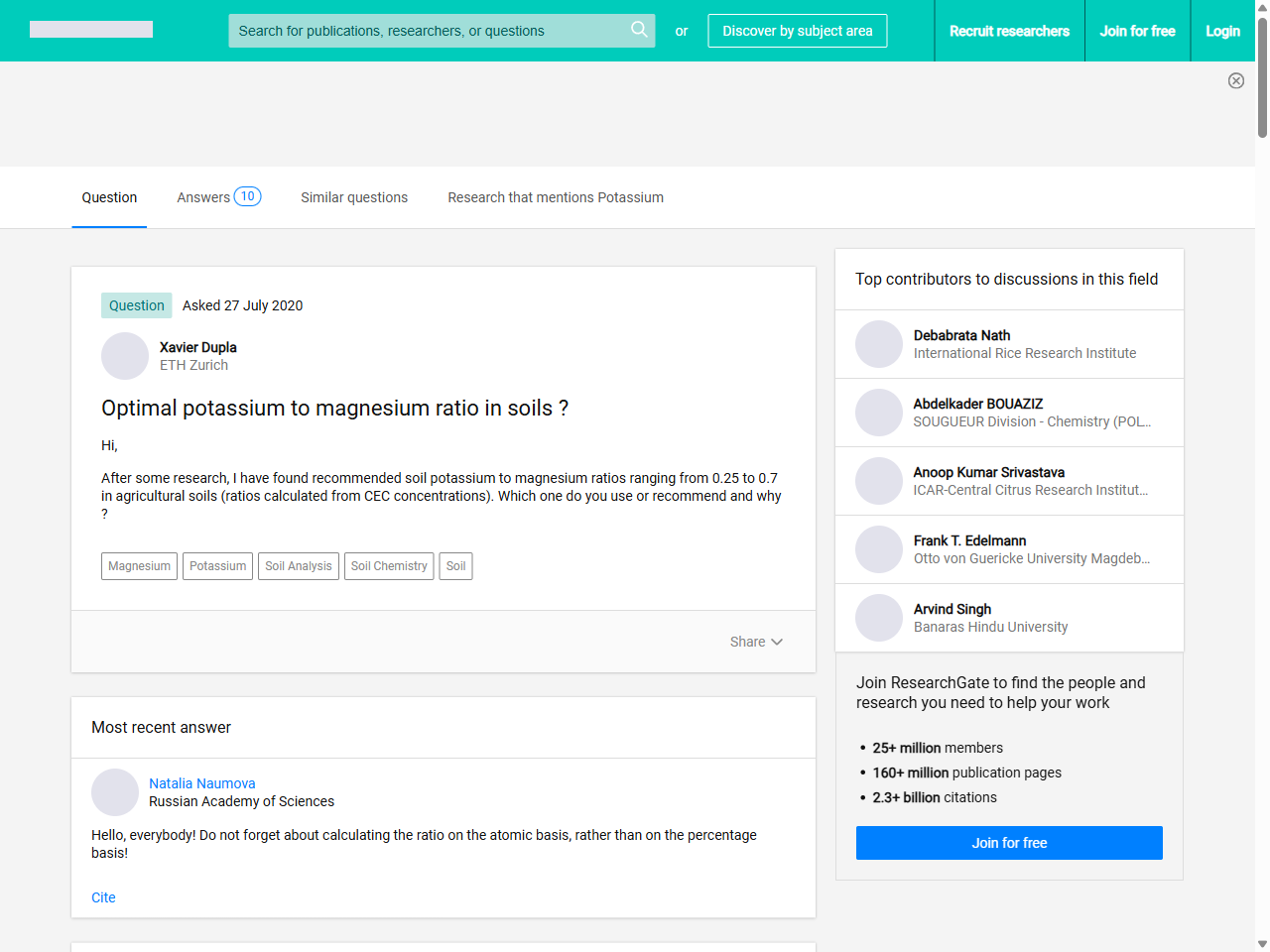The image size is (1270, 952).
Task: Expand the Share dropdown
Action: [756, 642]
